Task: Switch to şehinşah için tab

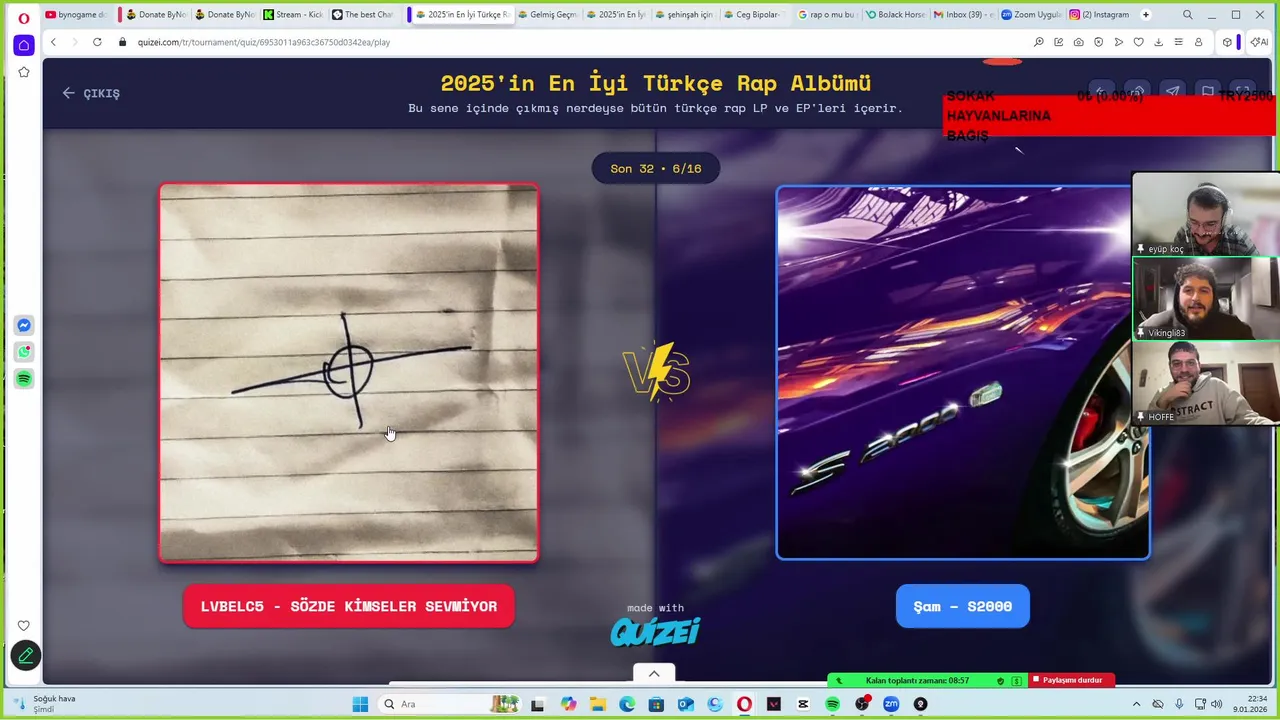Action: [683, 15]
